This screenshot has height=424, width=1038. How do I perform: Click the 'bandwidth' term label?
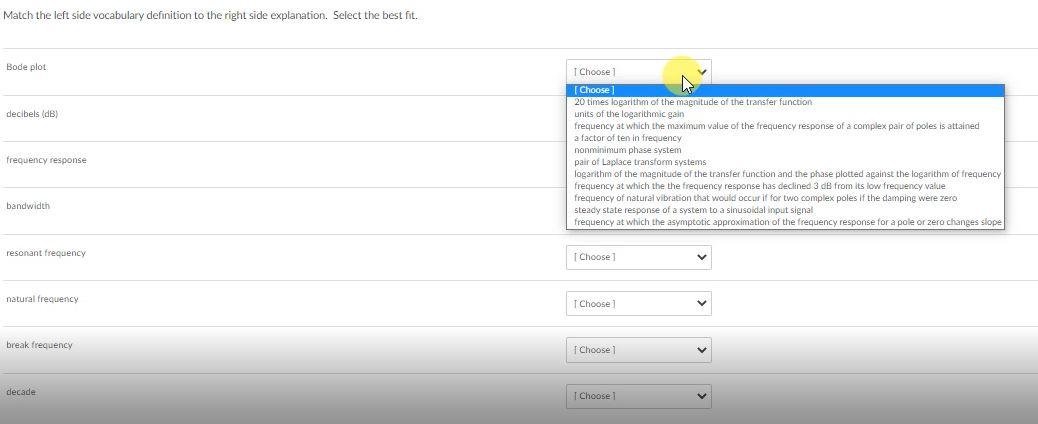(28, 206)
